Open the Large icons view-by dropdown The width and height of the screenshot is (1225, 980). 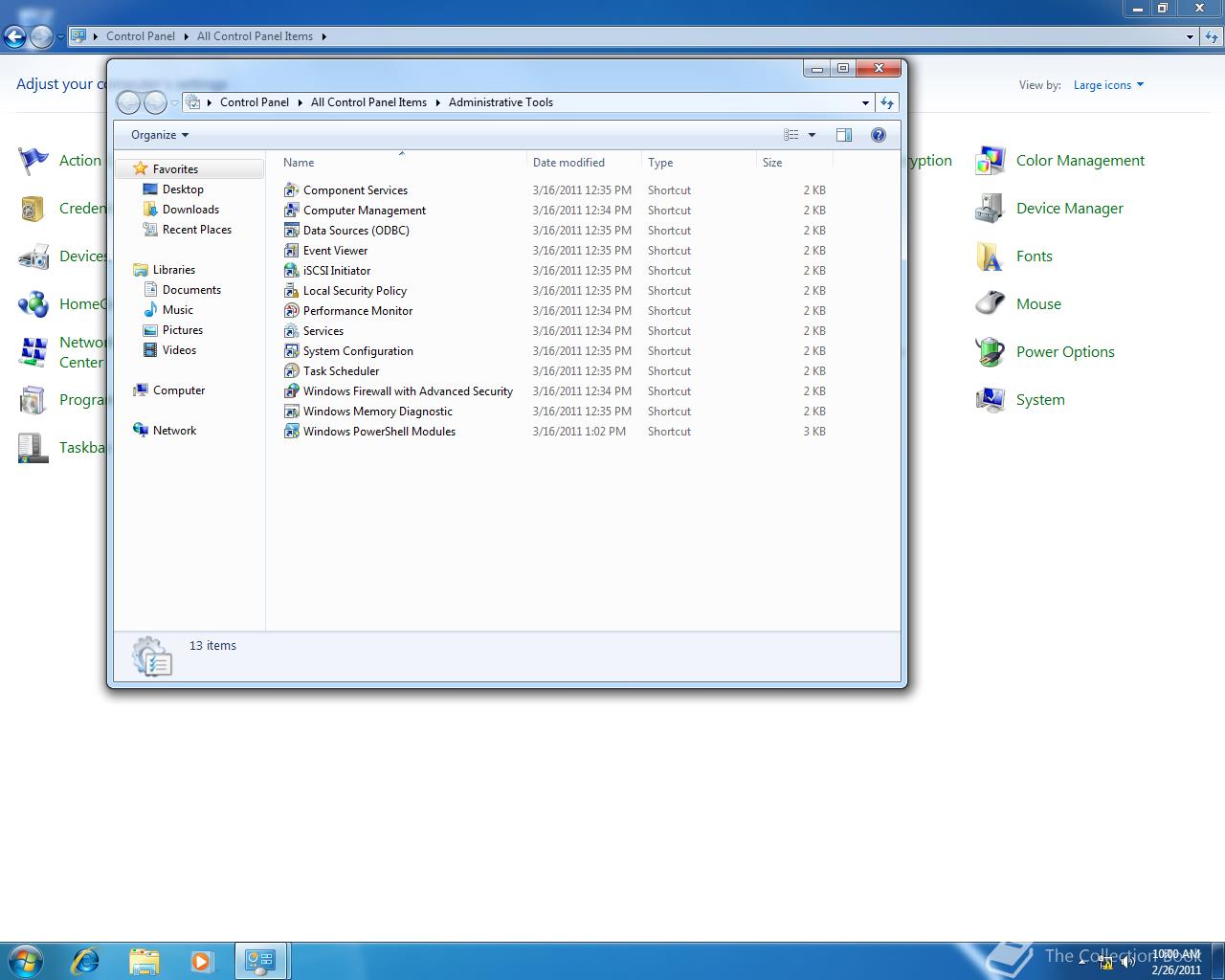click(x=1108, y=85)
